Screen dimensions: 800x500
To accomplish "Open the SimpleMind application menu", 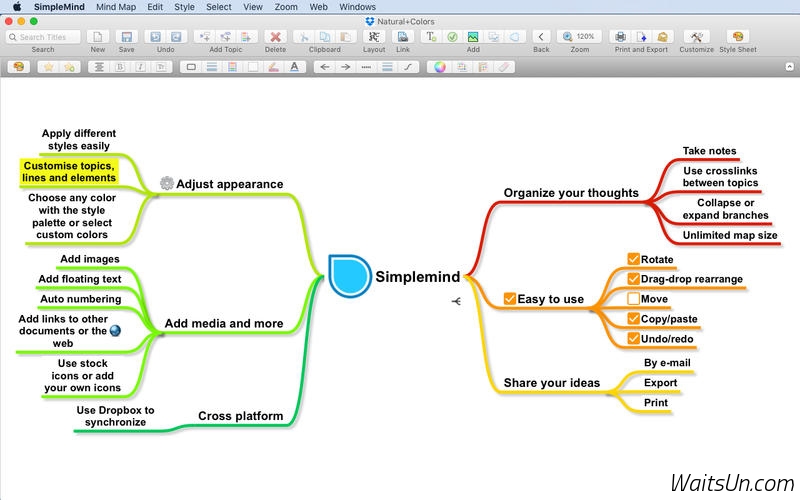I will tap(59, 7).
